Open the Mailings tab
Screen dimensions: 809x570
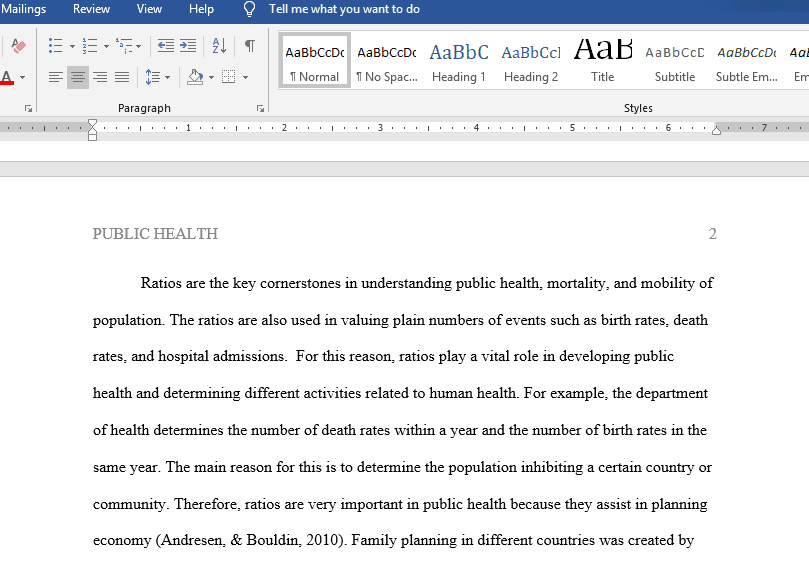click(x=23, y=9)
